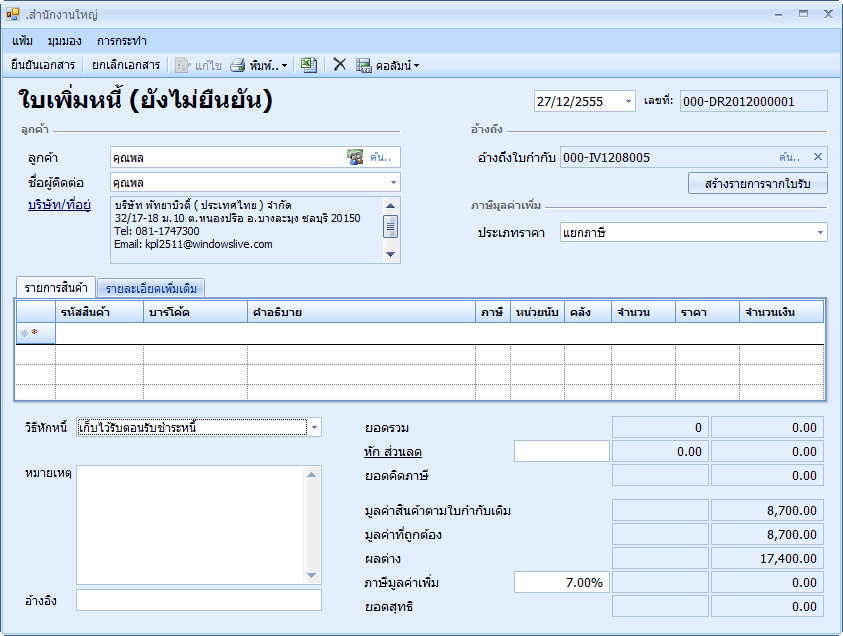Expand the date picker dropdown 27/12/2555
The width and height of the screenshot is (843, 636).
tap(628, 101)
